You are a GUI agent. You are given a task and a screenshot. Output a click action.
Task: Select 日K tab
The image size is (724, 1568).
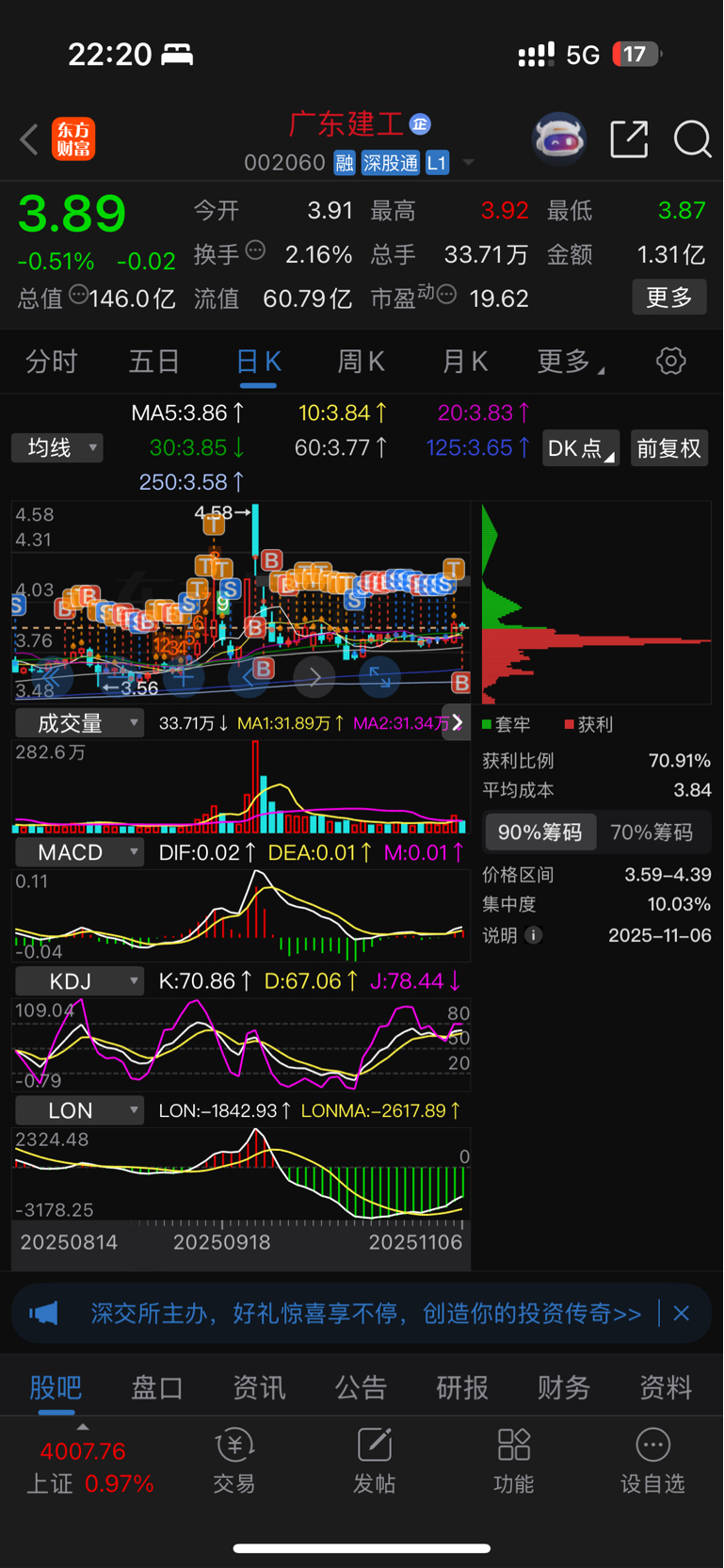[258, 363]
